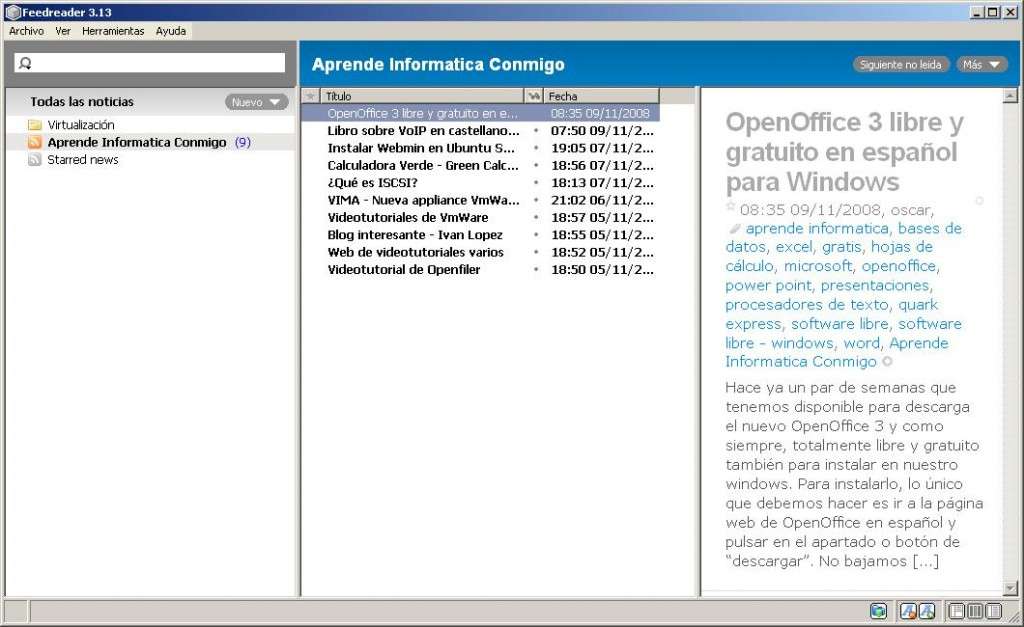Select the single-pane reading view icon
Viewport: 1024px width, 627px height.
(993, 611)
